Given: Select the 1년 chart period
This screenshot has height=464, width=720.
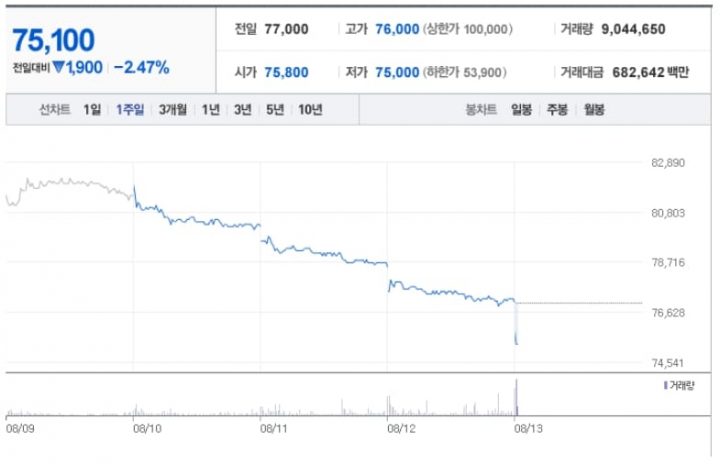Looking at the screenshot, I should pyautogui.click(x=211, y=110).
